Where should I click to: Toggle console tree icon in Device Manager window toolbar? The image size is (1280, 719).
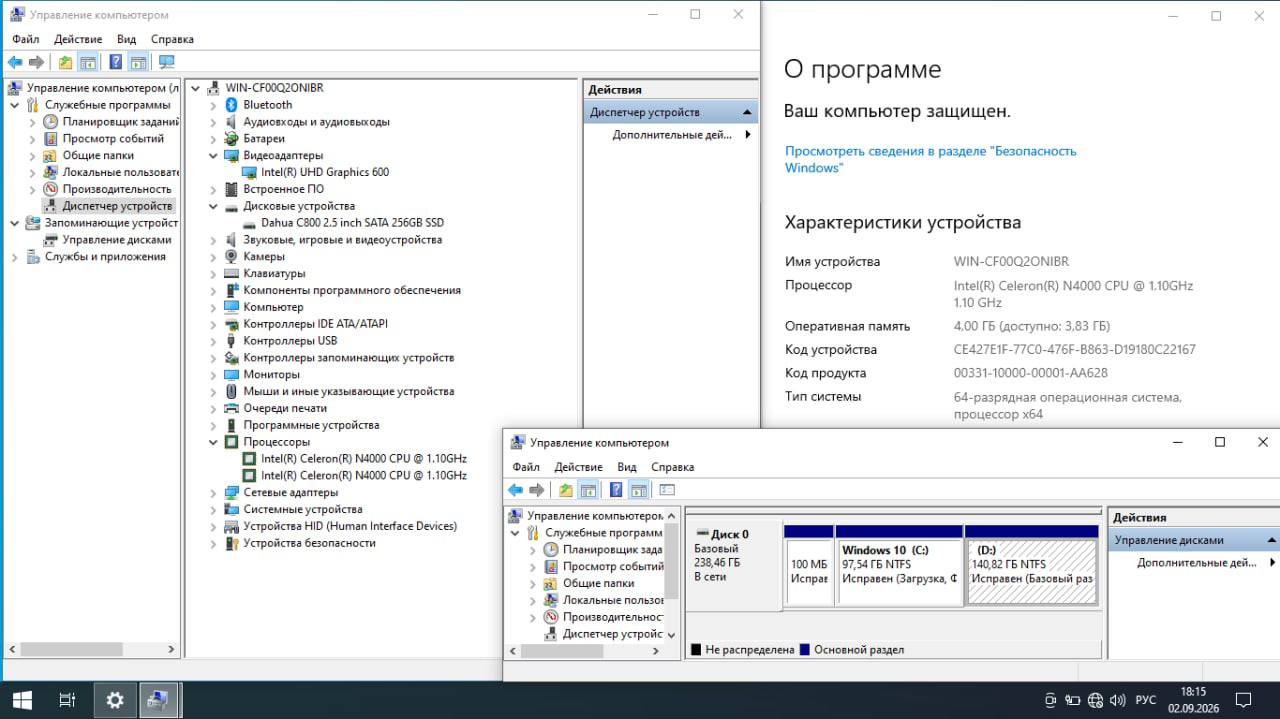(88, 62)
